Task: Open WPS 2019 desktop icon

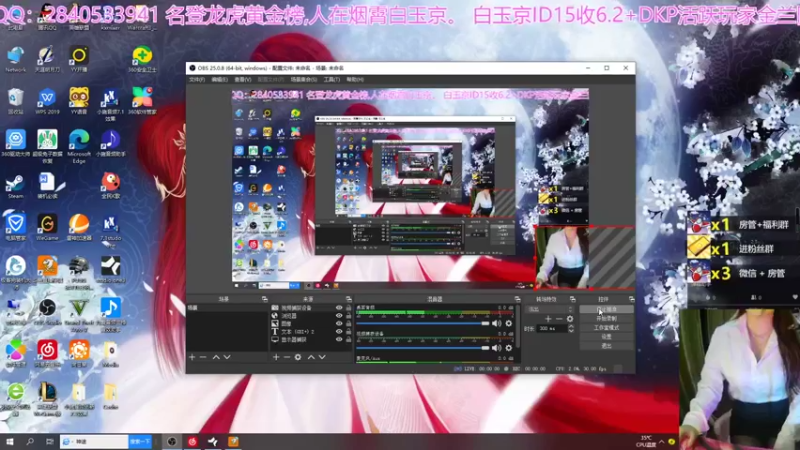Action: (x=47, y=101)
